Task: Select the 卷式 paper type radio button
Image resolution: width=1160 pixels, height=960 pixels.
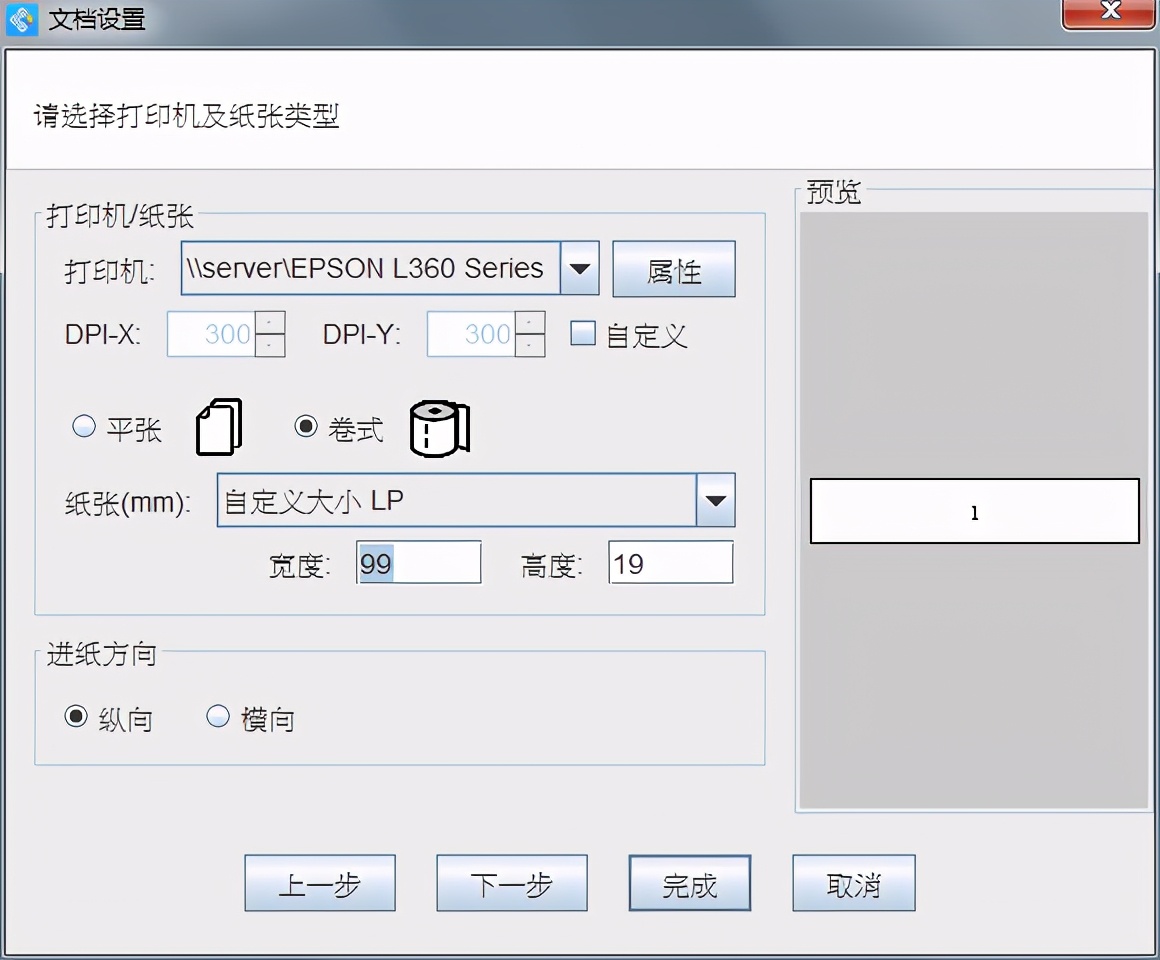Action: click(307, 426)
